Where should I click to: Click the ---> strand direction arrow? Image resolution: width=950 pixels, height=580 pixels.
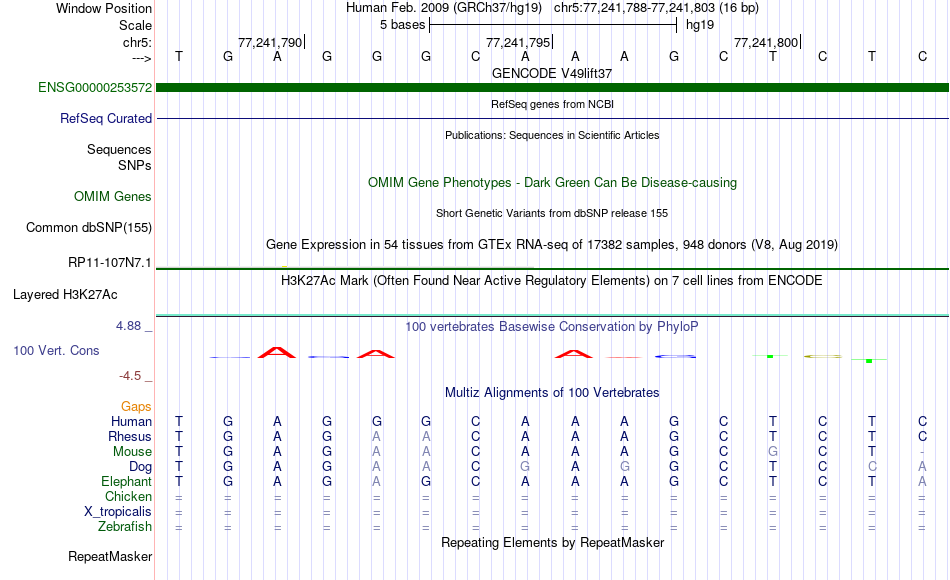pyautogui.click(x=142, y=58)
